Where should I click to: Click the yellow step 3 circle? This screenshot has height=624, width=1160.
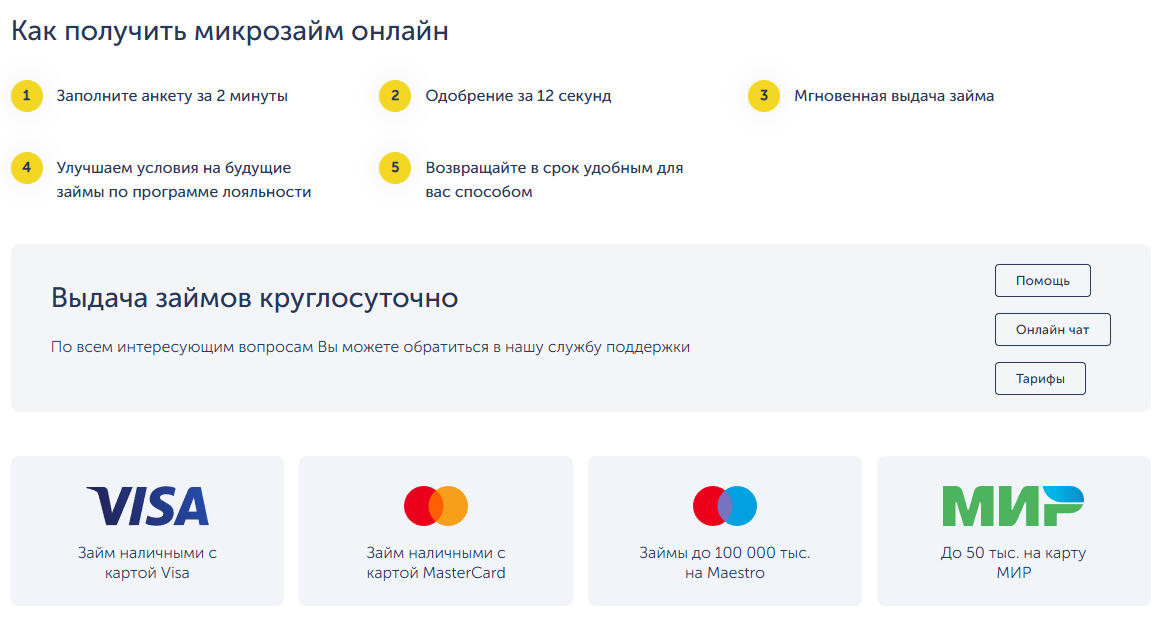(764, 96)
